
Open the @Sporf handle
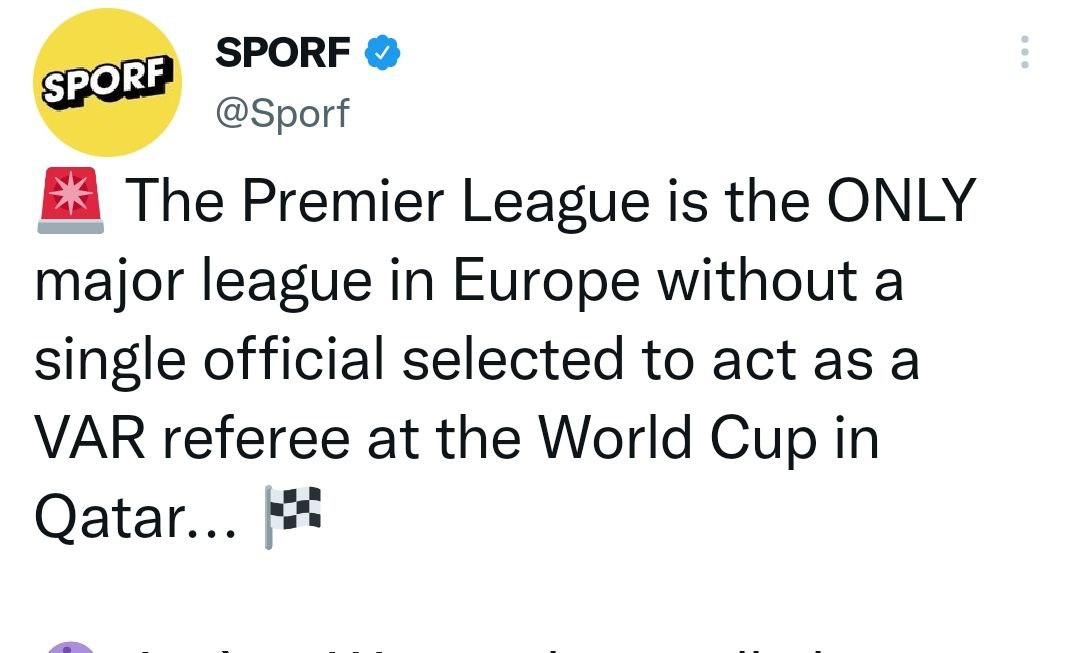pyautogui.click(x=282, y=114)
